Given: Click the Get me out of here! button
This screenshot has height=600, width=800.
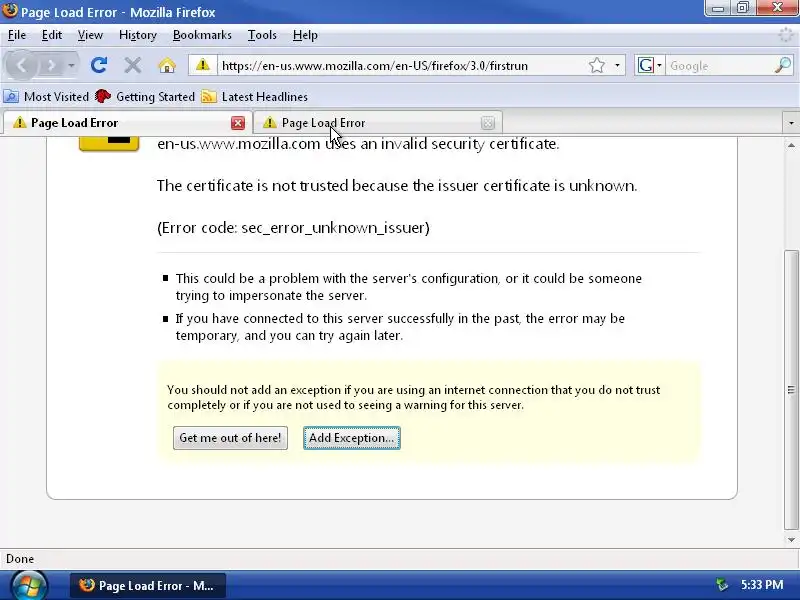Looking at the screenshot, I should click(x=230, y=438).
